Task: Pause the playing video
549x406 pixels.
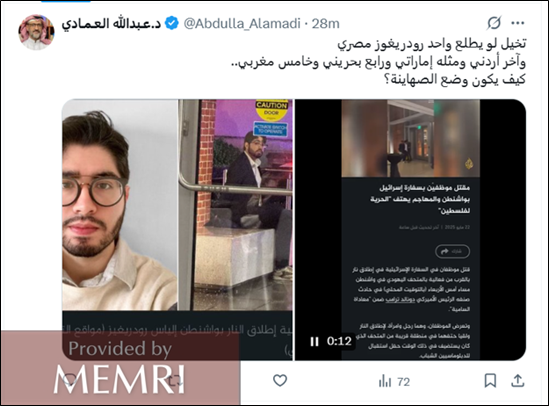Action: click(314, 342)
